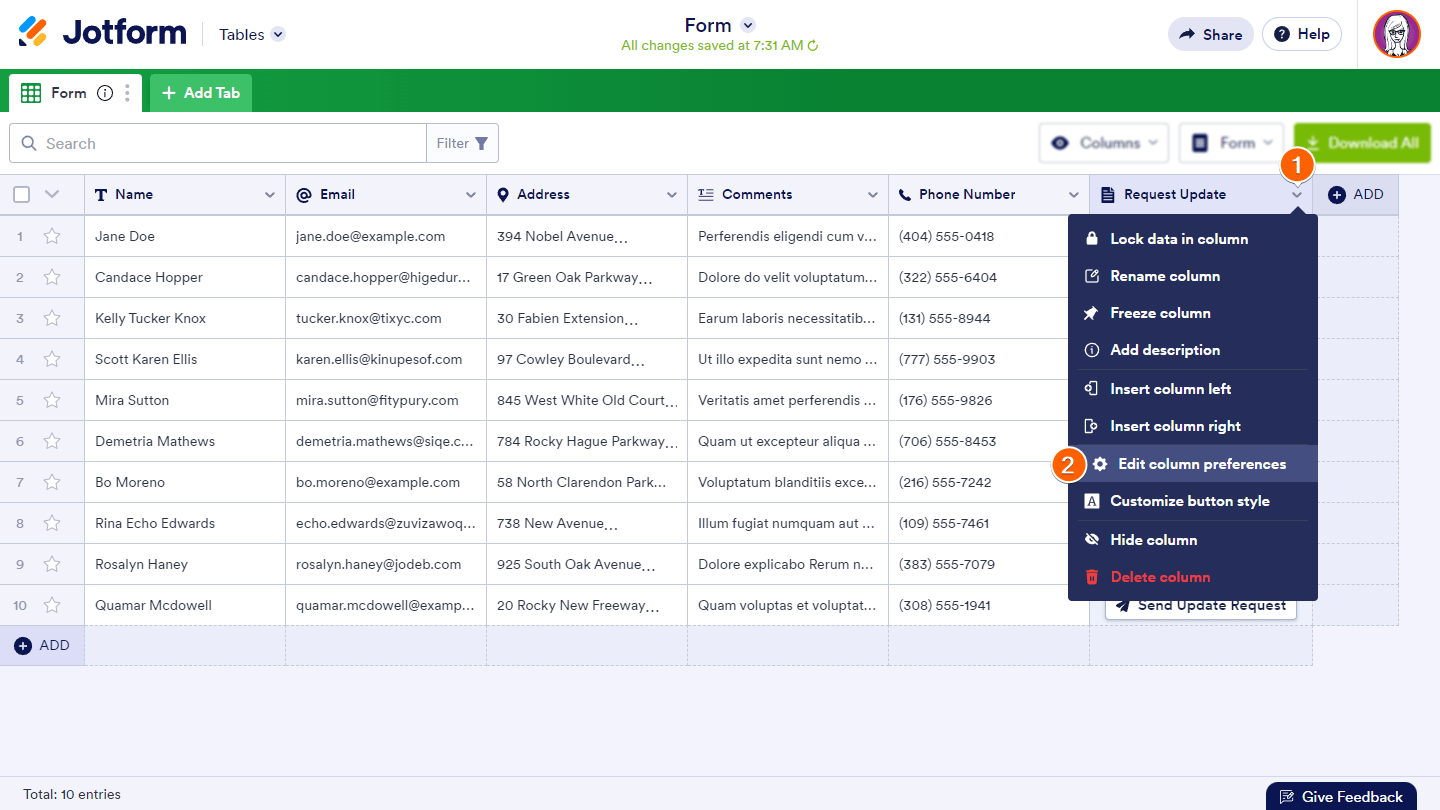Click the Add Tab button
The height and width of the screenshot is (810, 1440).
(x=201, y=93)
